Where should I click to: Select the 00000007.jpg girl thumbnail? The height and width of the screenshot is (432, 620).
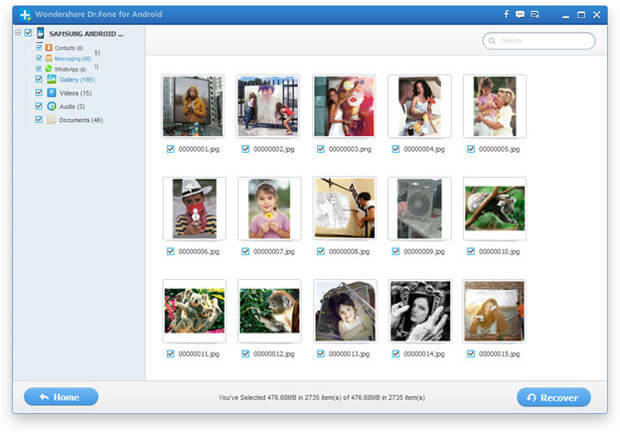(269, 208)
